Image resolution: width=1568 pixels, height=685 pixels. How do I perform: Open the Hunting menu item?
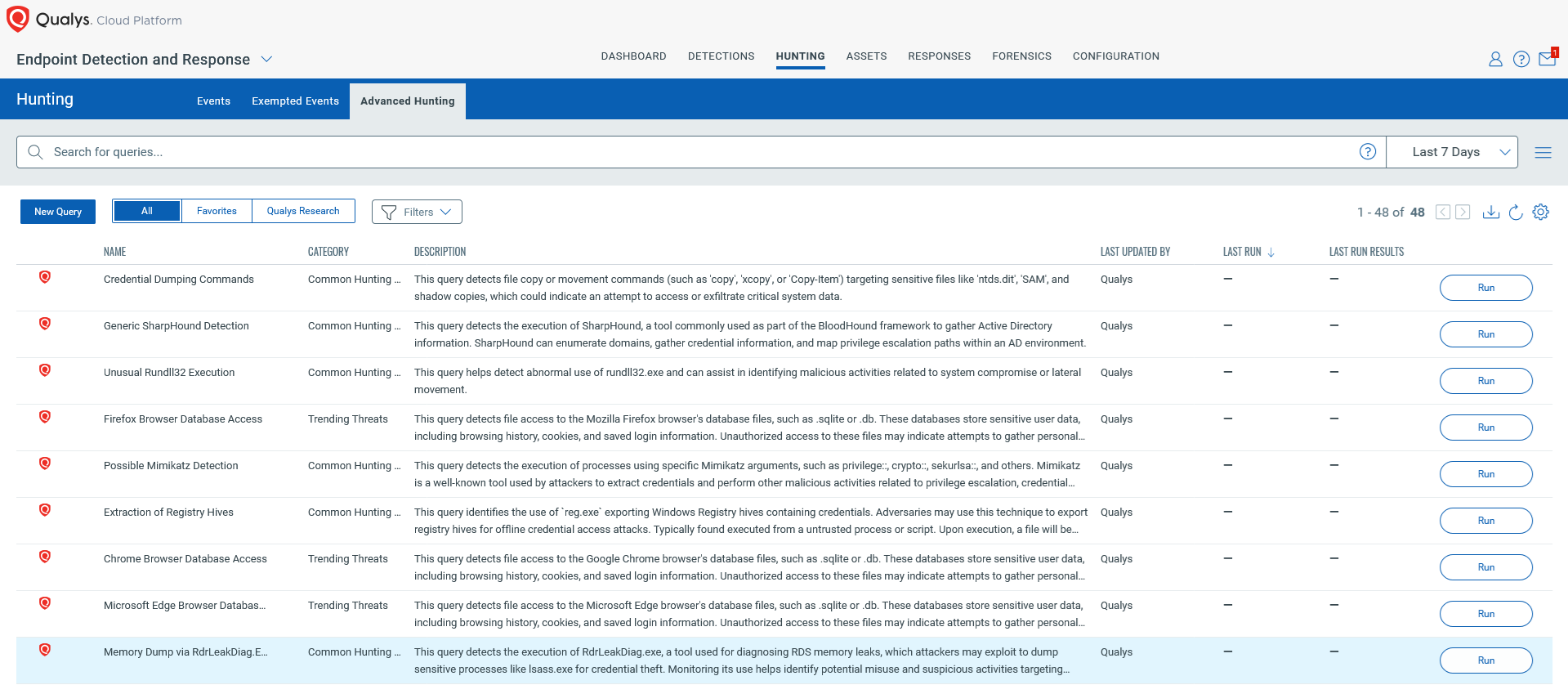coord(800,56)
